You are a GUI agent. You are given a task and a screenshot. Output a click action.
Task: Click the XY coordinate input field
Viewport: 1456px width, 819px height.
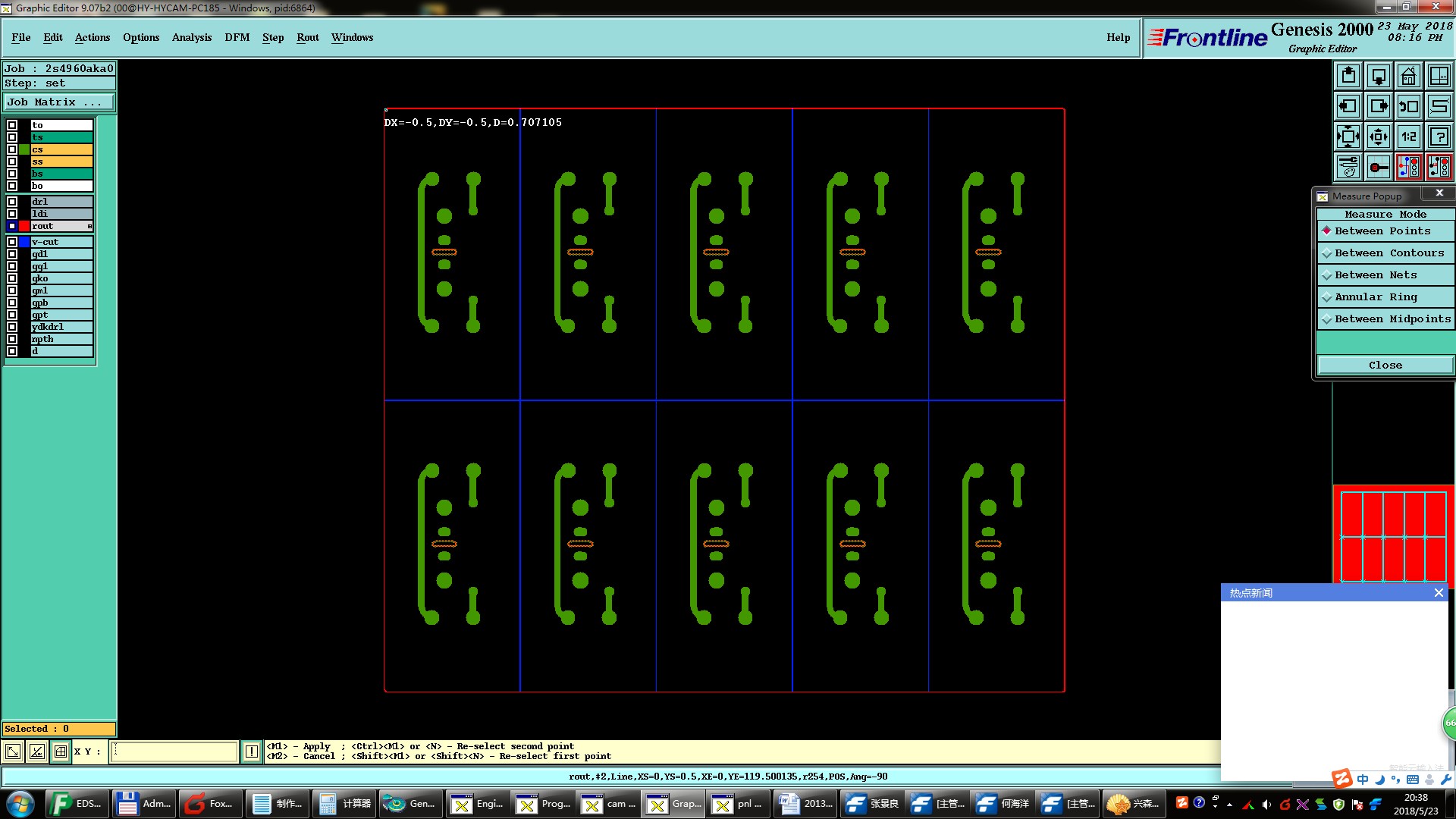pyautogui.click(x=174, y=752)
